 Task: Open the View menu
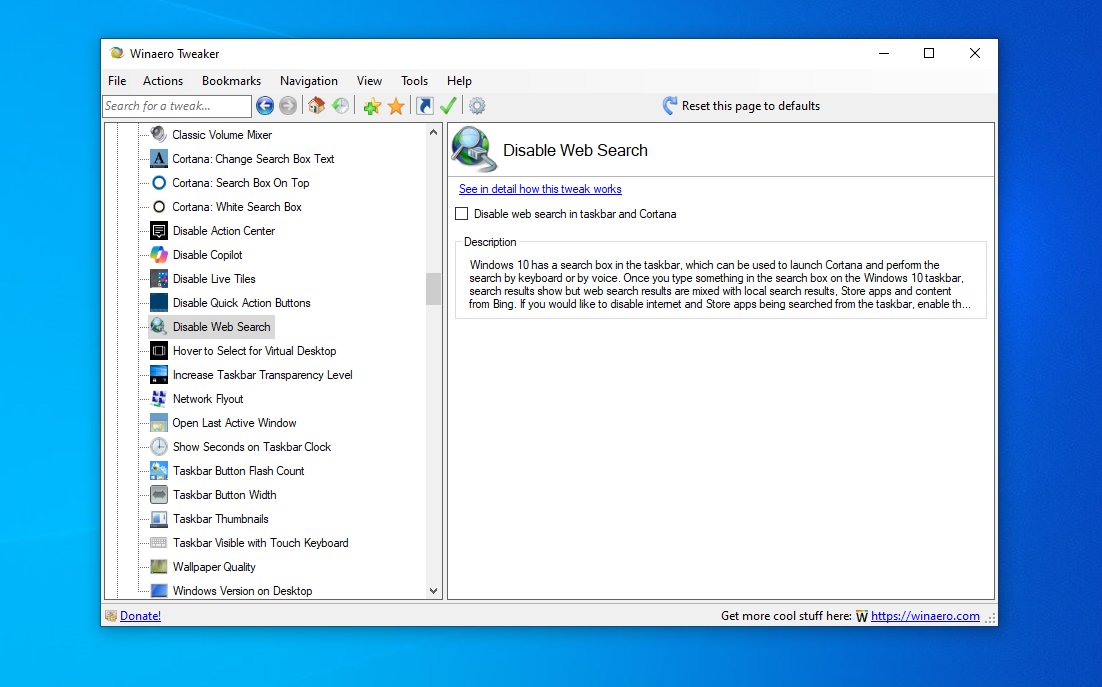(369, 81)
